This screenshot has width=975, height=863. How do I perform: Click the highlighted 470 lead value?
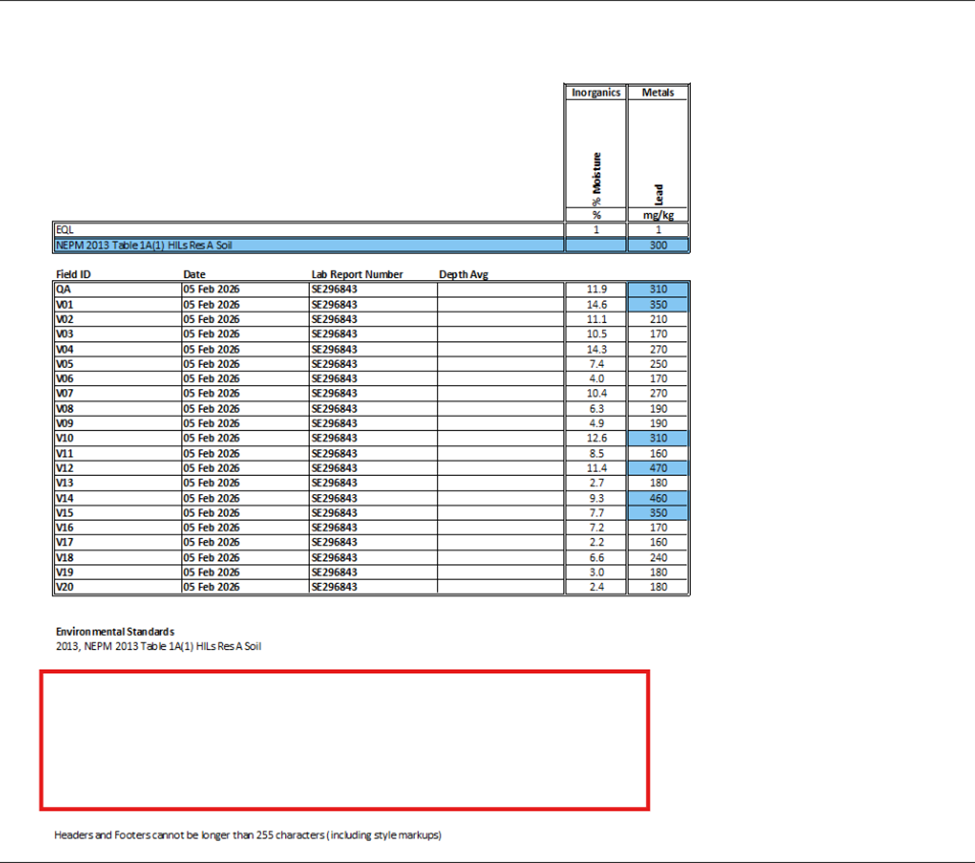tap(658, 468)
